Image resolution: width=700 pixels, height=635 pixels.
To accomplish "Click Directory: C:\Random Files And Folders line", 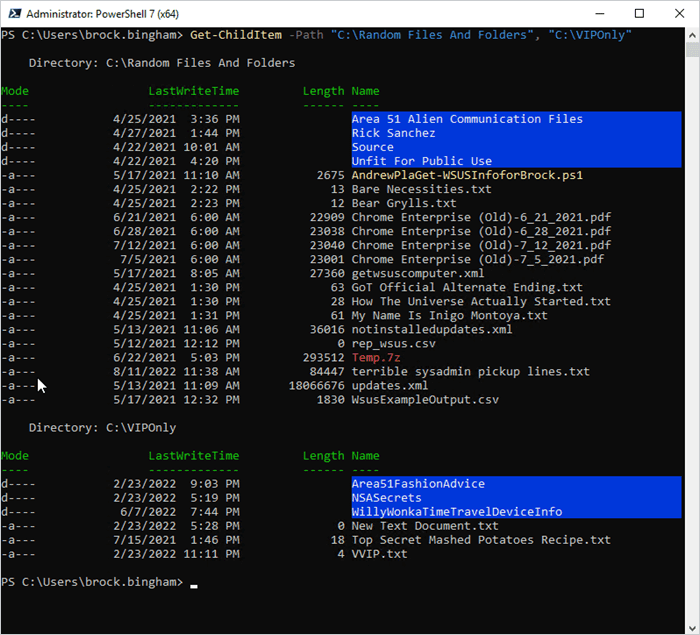I will (x=162, y=63).
